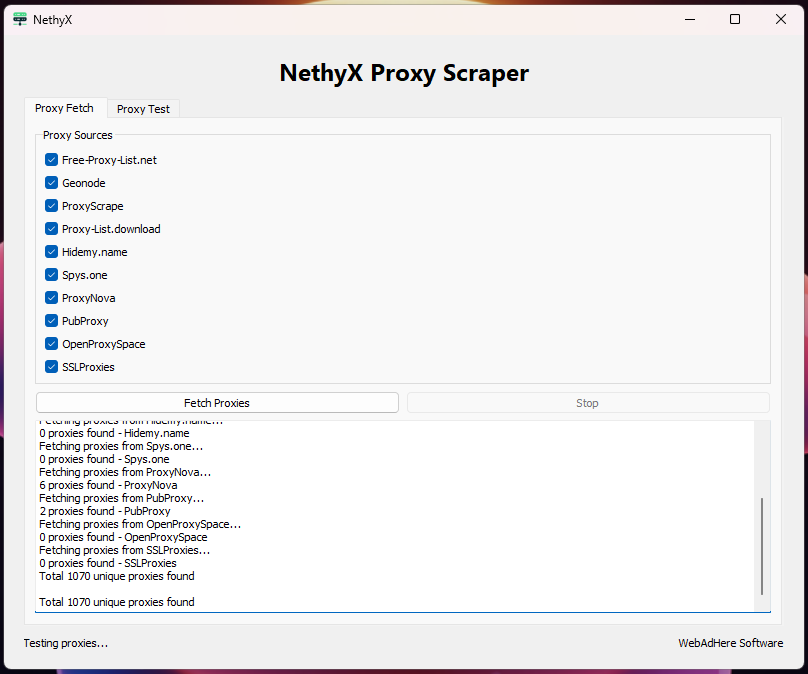Click 'Fetching proxies from ProxyNova...' log line
The width and height of the screenshot is (808, 674).
[x=125, y=473]
